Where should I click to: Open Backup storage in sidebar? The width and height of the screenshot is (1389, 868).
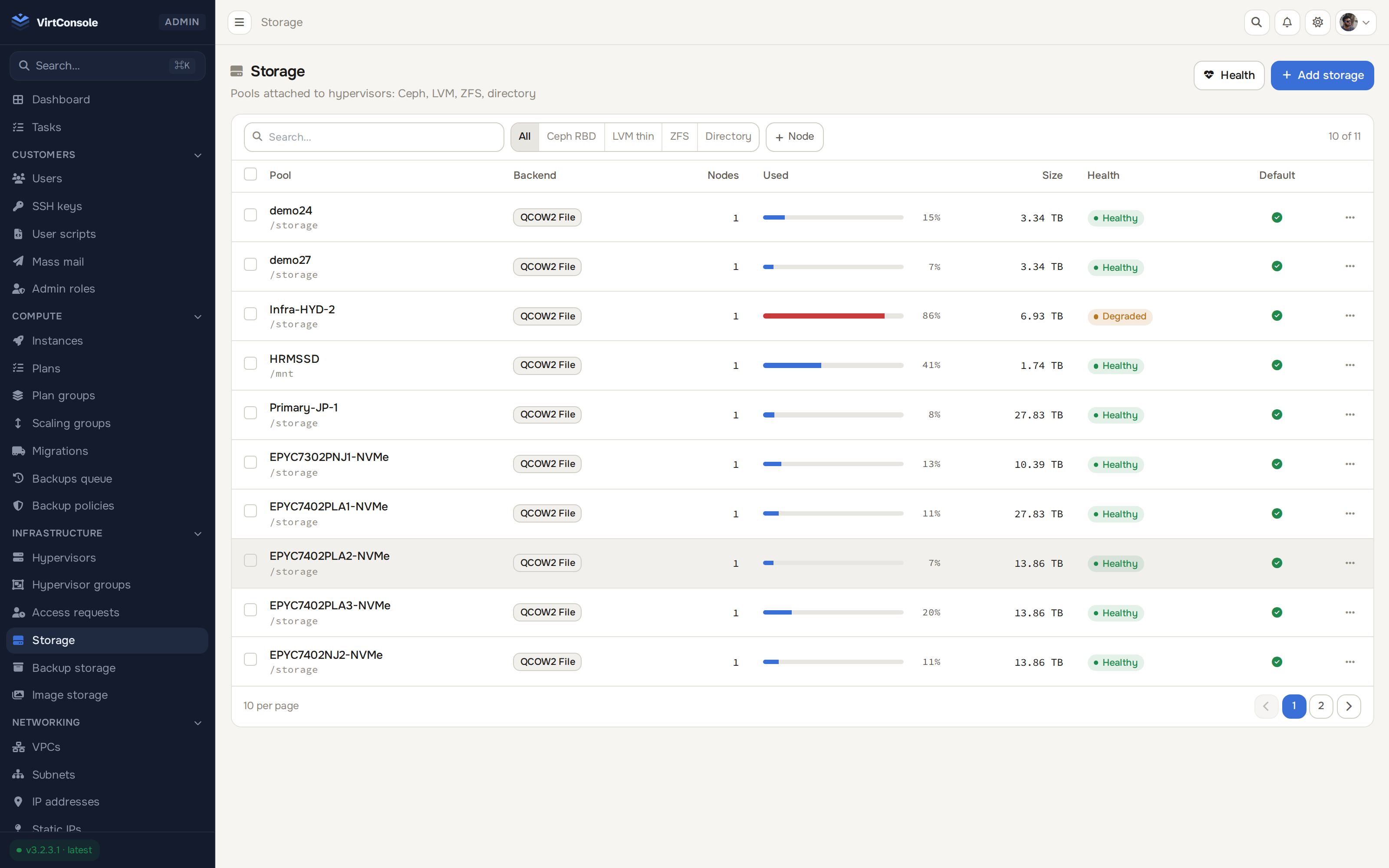point(107,667)
